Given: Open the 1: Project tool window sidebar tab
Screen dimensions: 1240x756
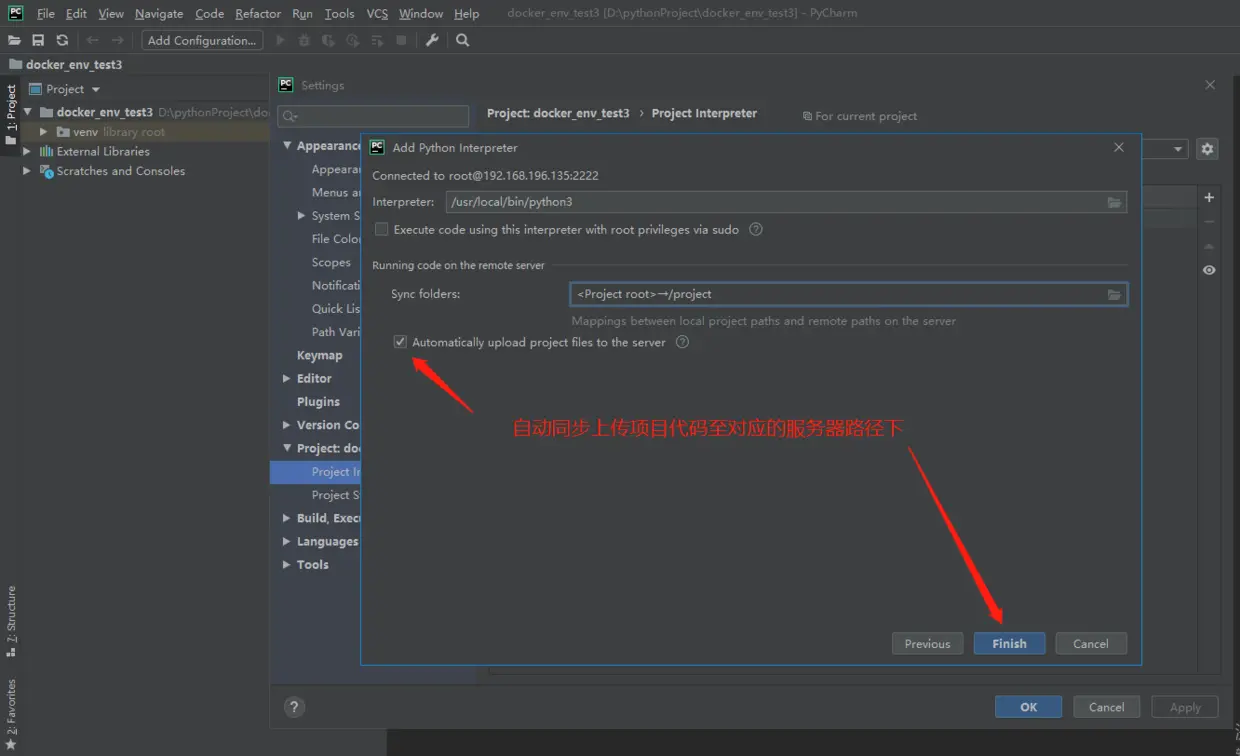Looking at the screenshot, I should [11, 114].
